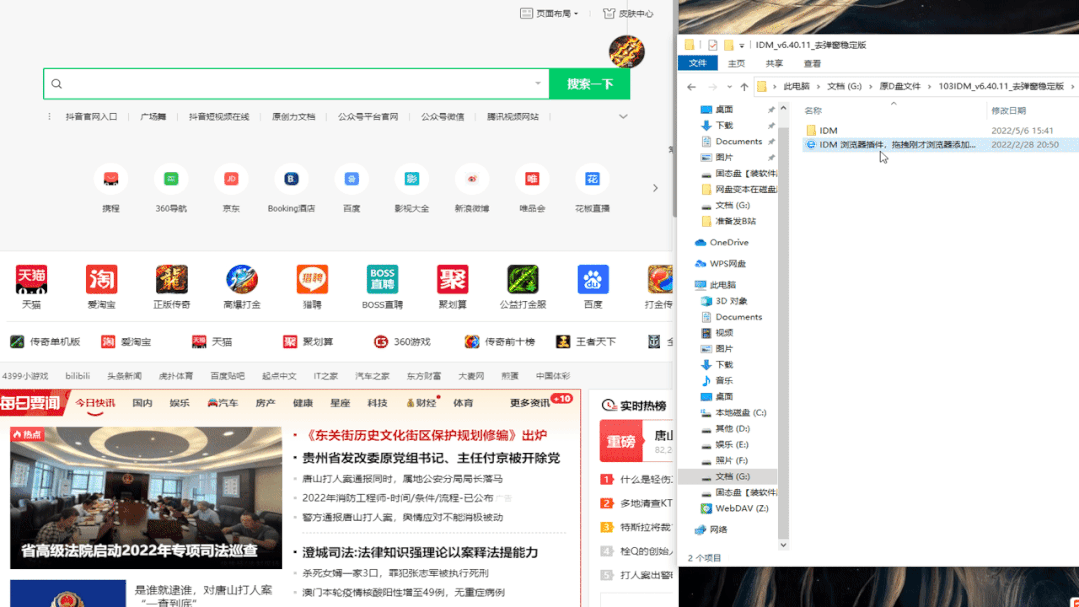Viewport: 1079px width, 607px height.
Task: Click the 猎聘 site icon
Action: [x=312, y=279]
